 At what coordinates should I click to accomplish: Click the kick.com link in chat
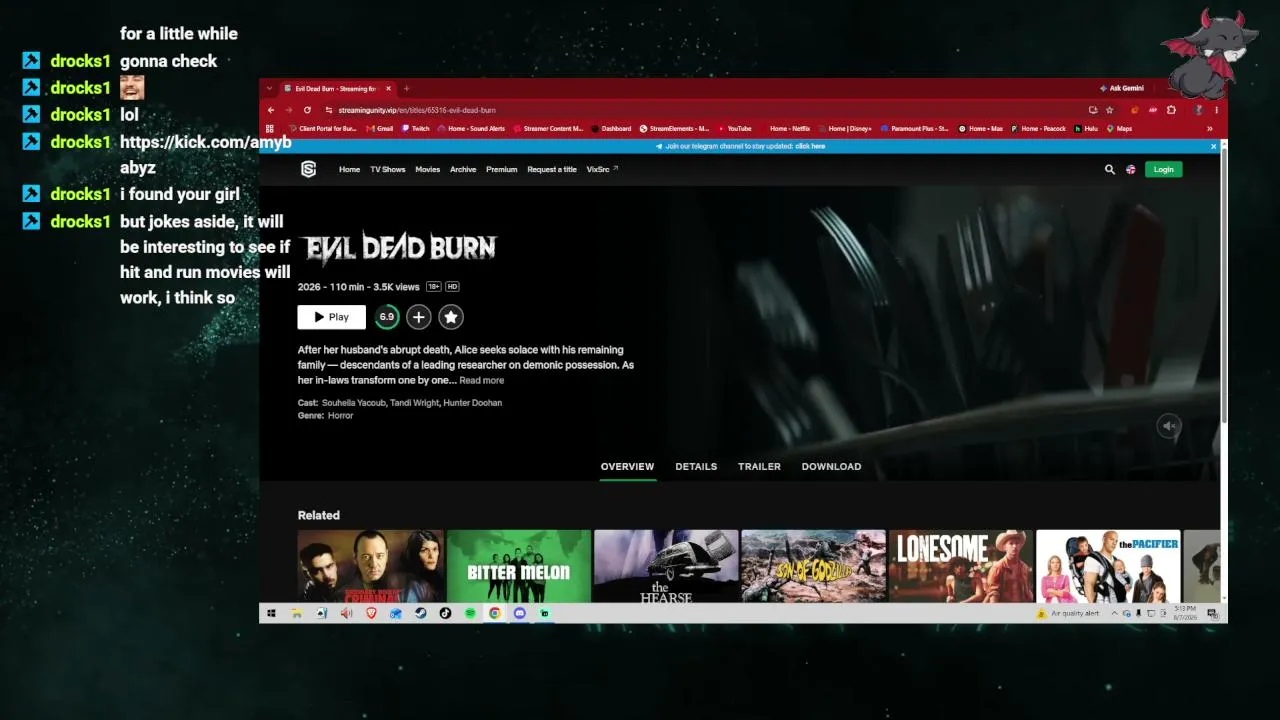[206, 155]
